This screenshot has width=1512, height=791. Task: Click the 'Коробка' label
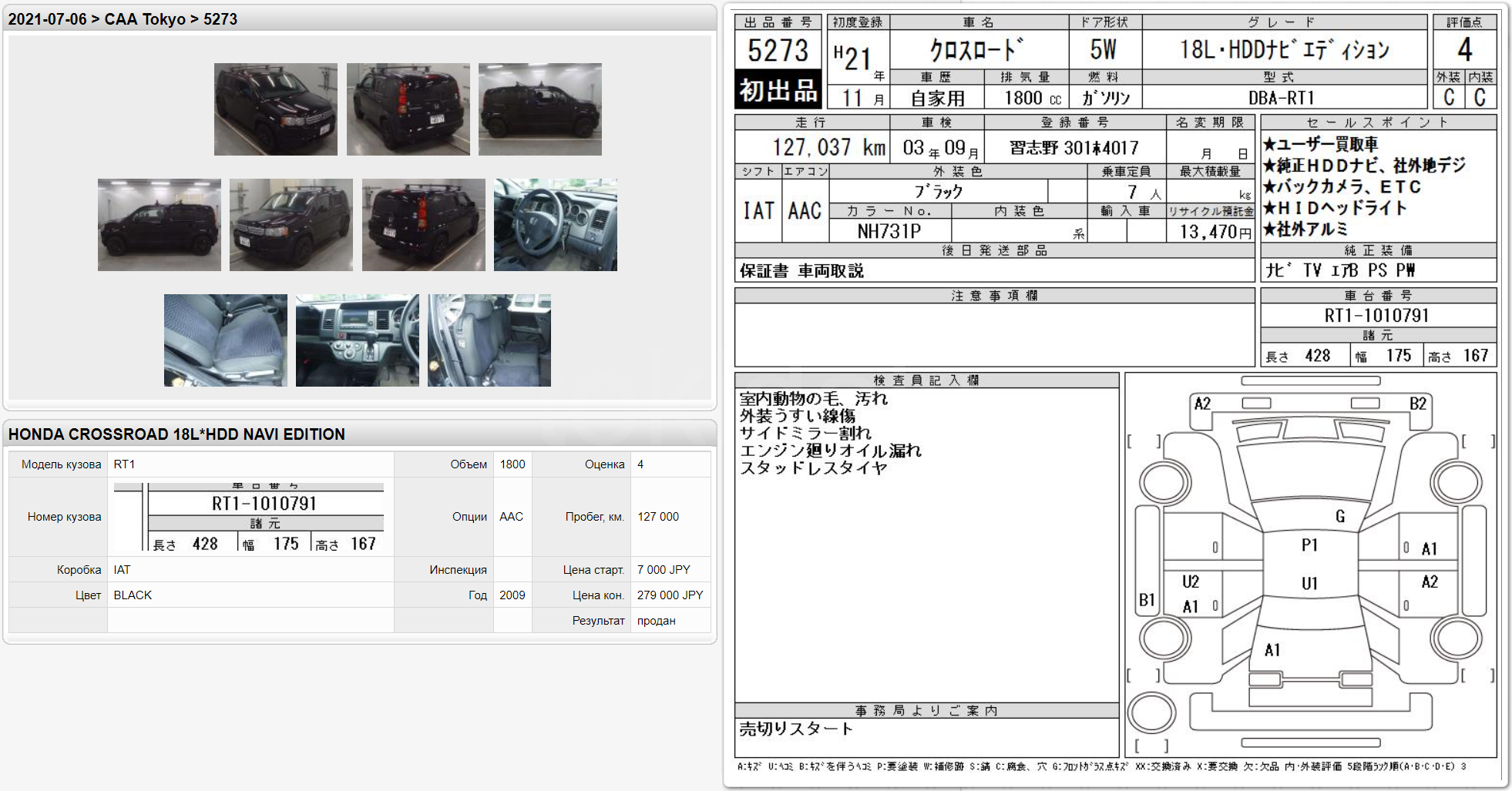point(79,570)
